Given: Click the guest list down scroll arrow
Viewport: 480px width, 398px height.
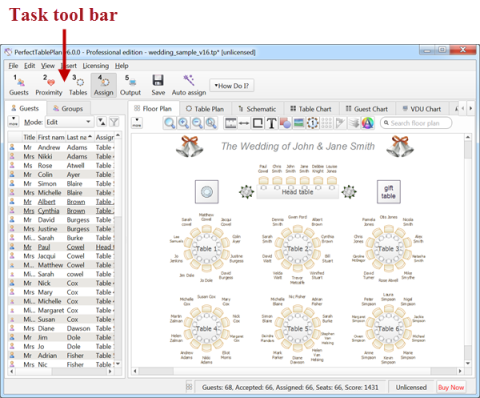Looking at the screenshot, I should (118, 364).
